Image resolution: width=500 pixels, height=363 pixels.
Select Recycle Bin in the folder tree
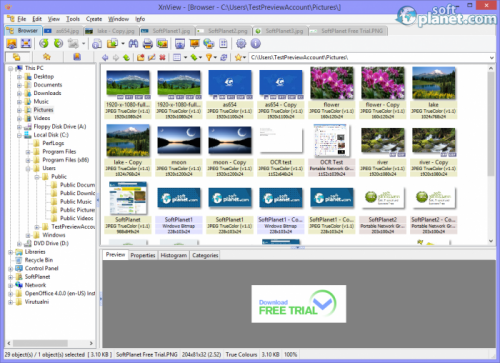click(39, 260)
